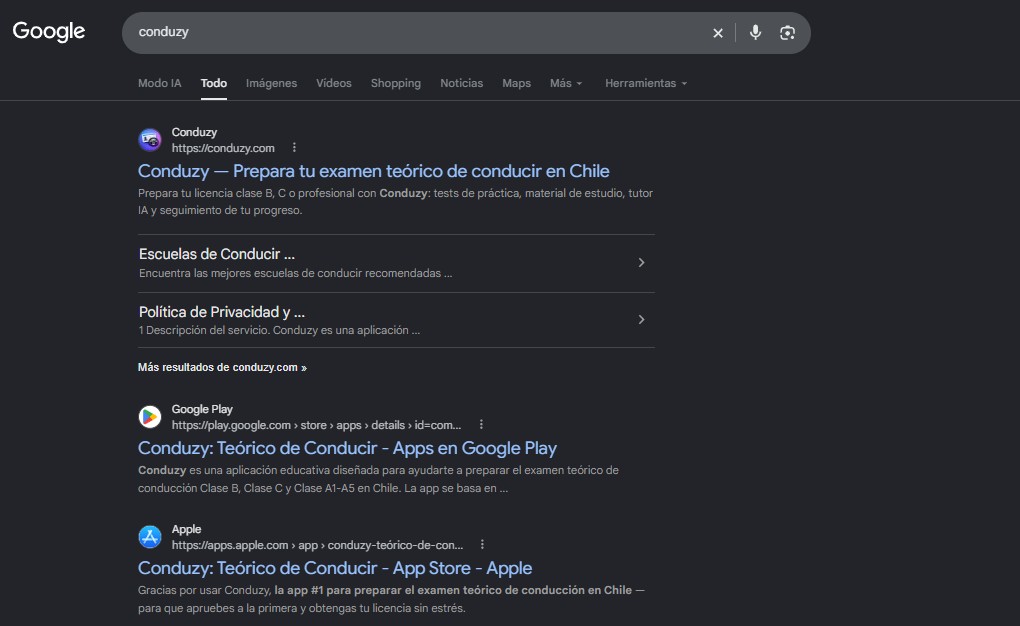The width and height of the screenshot is (1020, 626).
Task: Switch to Vídeos tab
Action: point(334,83)
